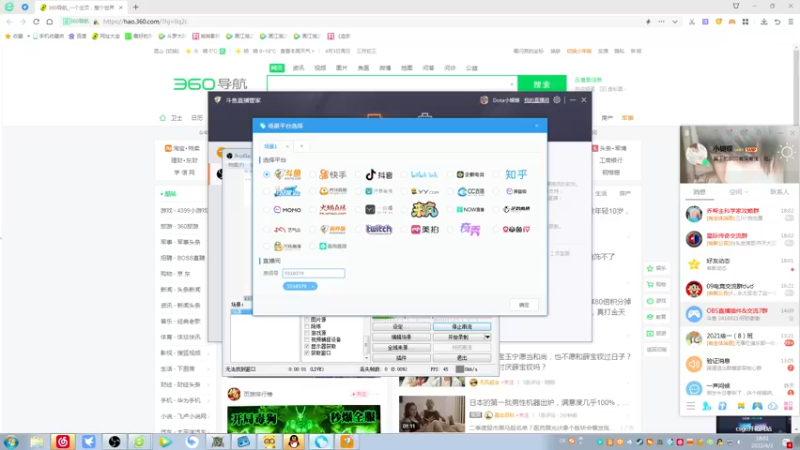The width and height of the screenshot is (800, 450).
Task: Select the 地图 search tab
Action: point(407,68)
